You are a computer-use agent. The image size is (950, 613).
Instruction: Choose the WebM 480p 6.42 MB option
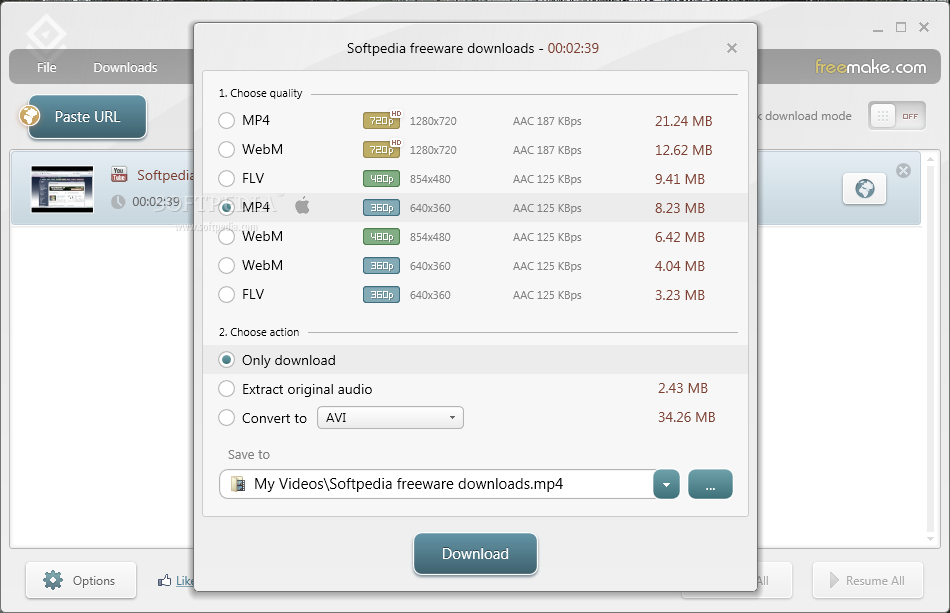pos(227,237)
